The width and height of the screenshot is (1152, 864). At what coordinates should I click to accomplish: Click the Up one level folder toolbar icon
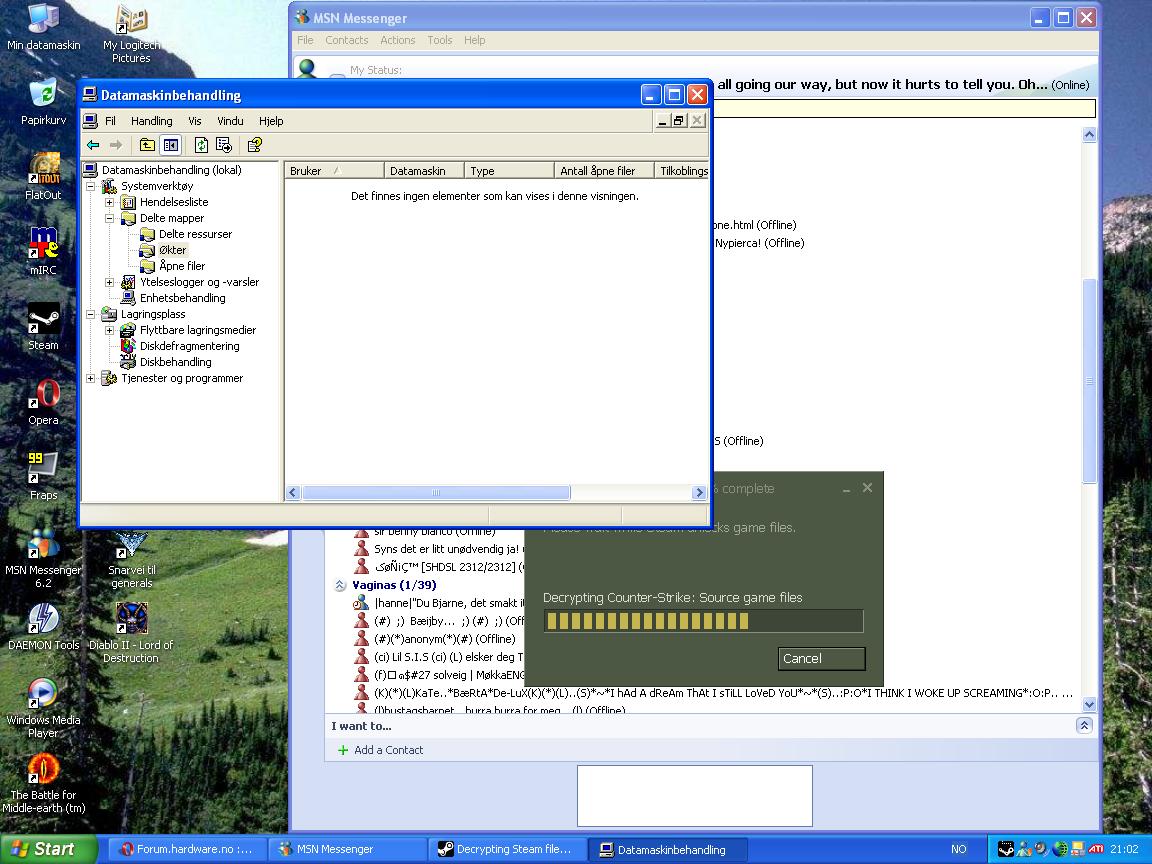click(x=147, y=145)
